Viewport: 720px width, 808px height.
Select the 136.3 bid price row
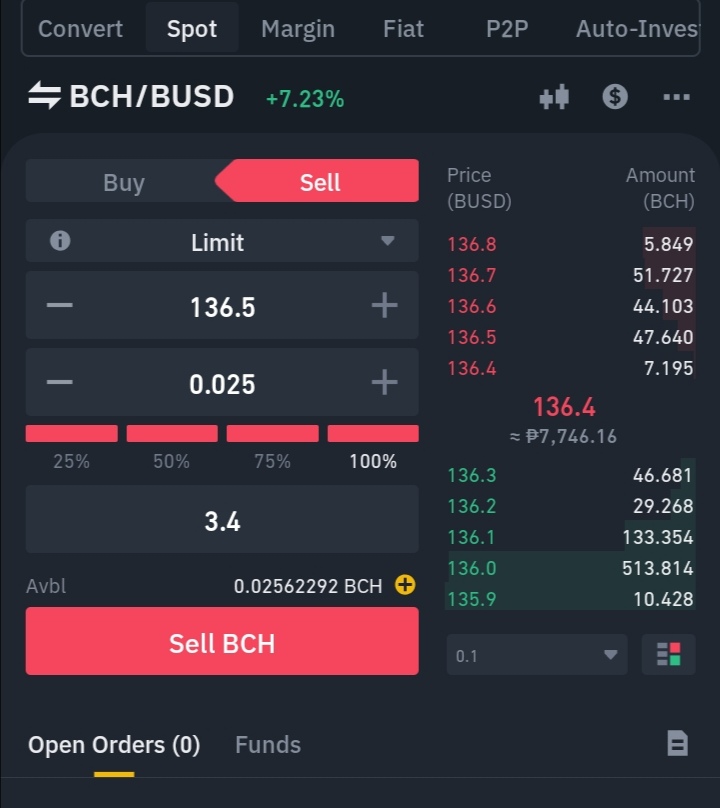point(570,475)
